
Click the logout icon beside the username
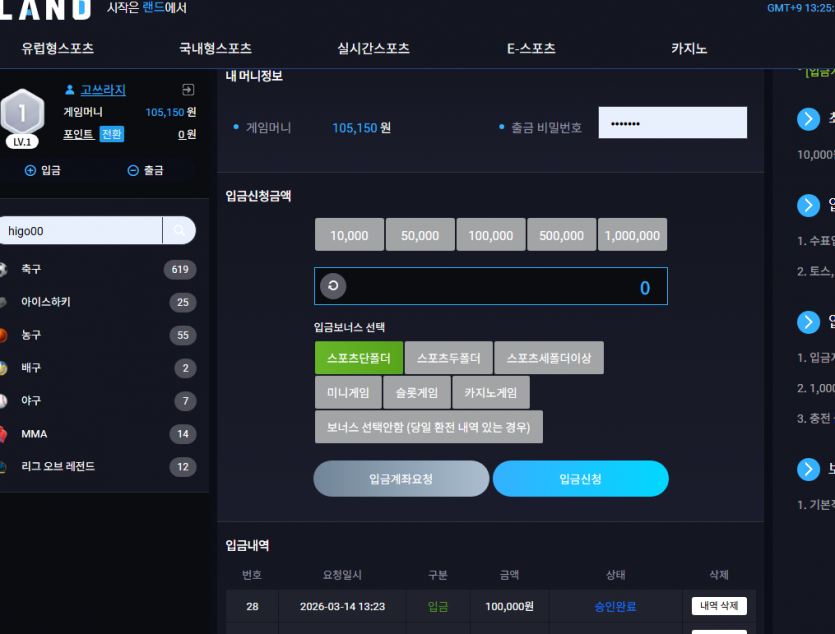[188, 89]
